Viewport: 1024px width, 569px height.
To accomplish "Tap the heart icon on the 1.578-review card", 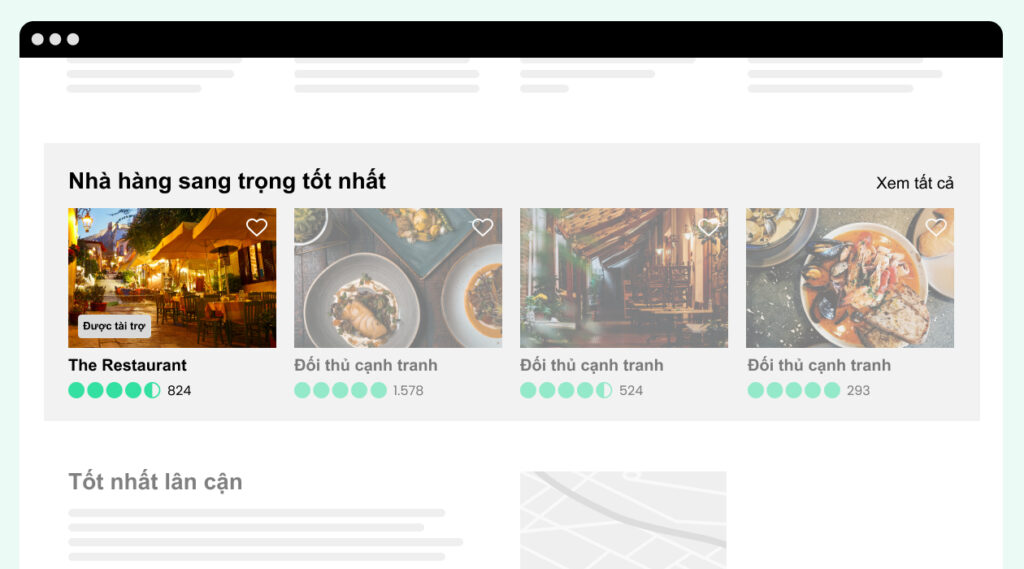I will 483,227.
